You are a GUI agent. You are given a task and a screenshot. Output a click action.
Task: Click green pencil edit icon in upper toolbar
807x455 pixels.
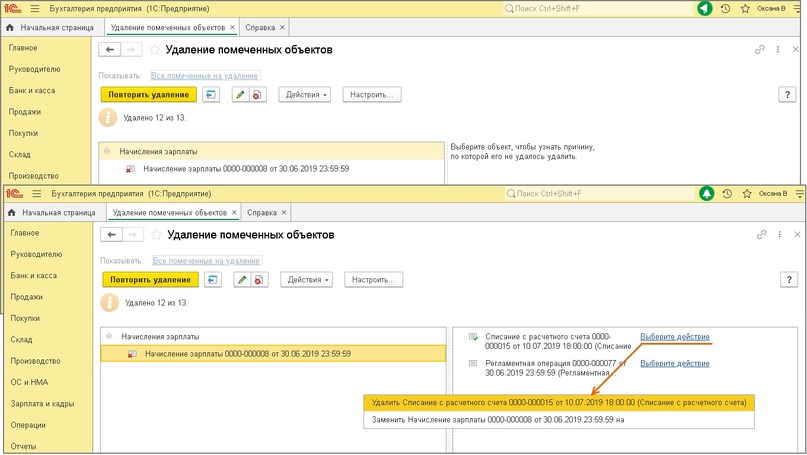pos(240,95)
